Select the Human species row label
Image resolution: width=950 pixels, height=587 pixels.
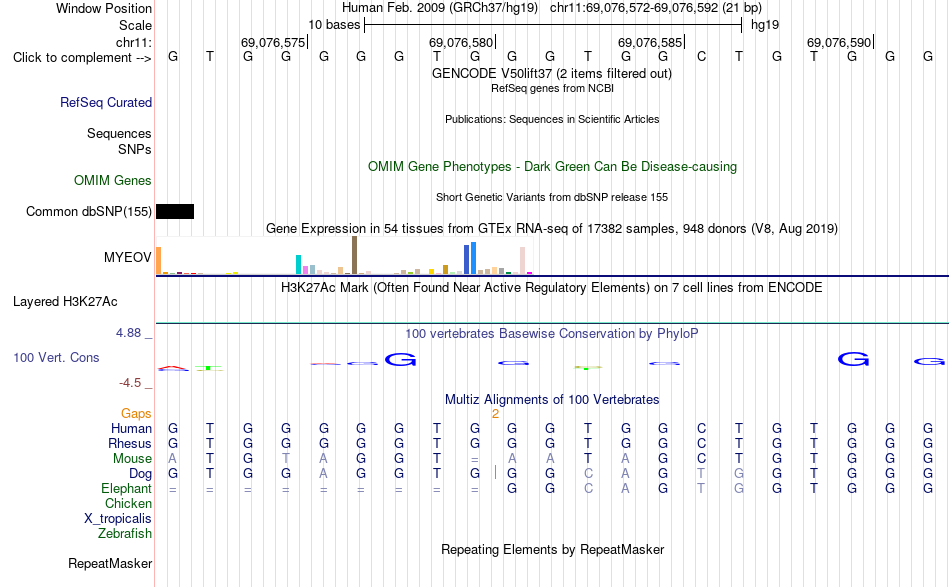coord(131,428)
